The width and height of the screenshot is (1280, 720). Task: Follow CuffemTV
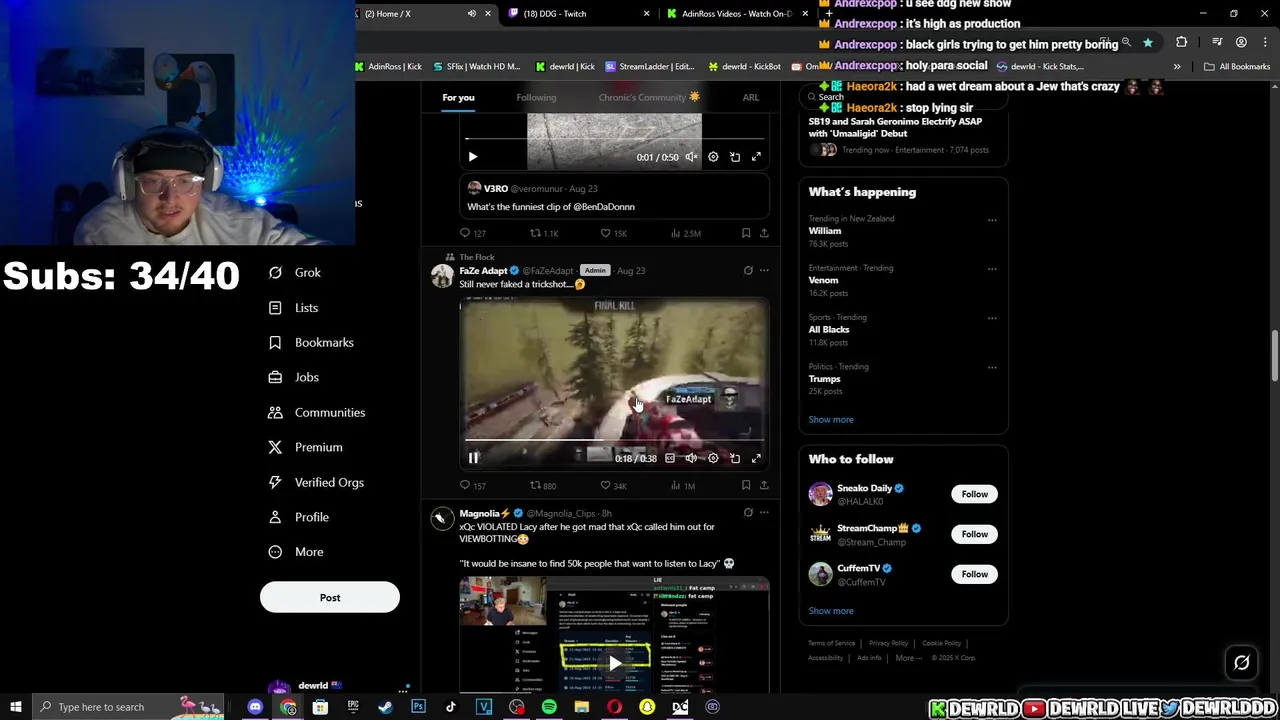point(974,574)
